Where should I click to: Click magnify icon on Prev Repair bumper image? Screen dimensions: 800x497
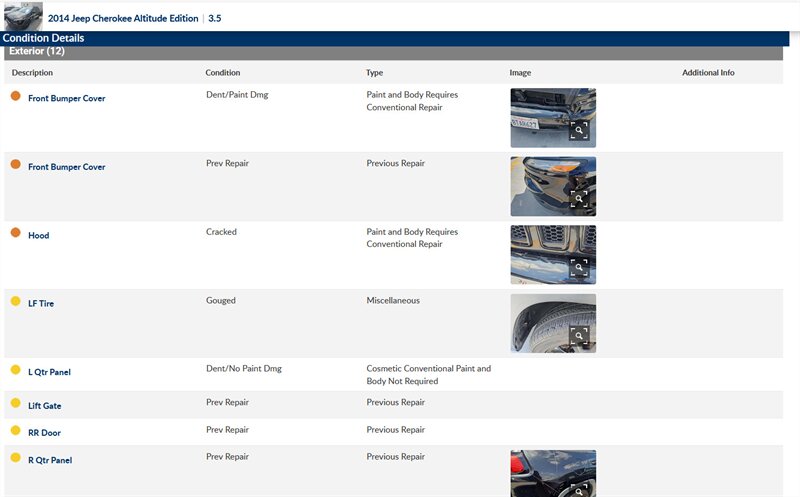[x=579, y=199]
